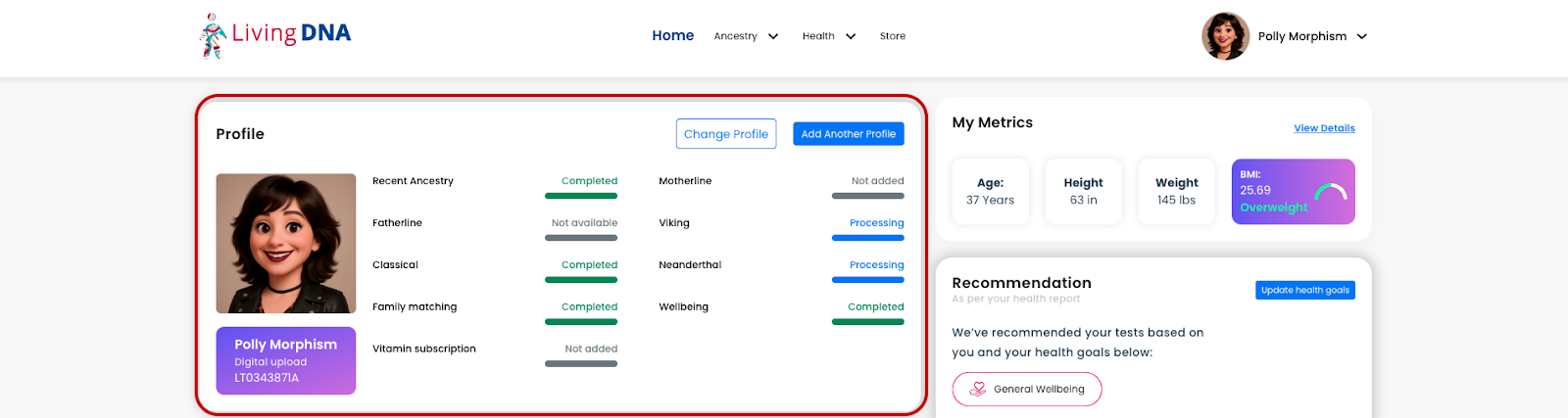
Task: Click the purple Polly Morphism profile card
Action: pos(286,361)
